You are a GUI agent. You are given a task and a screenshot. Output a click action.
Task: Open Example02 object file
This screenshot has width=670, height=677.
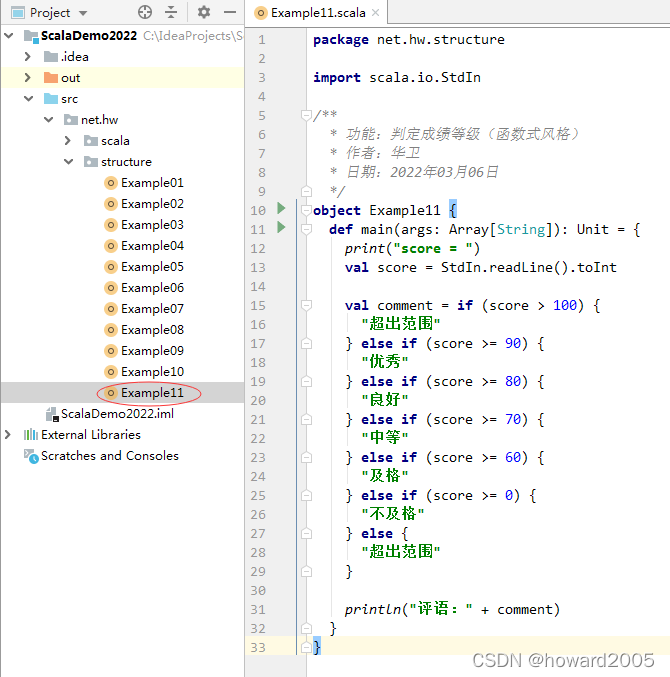click(144, 204)
